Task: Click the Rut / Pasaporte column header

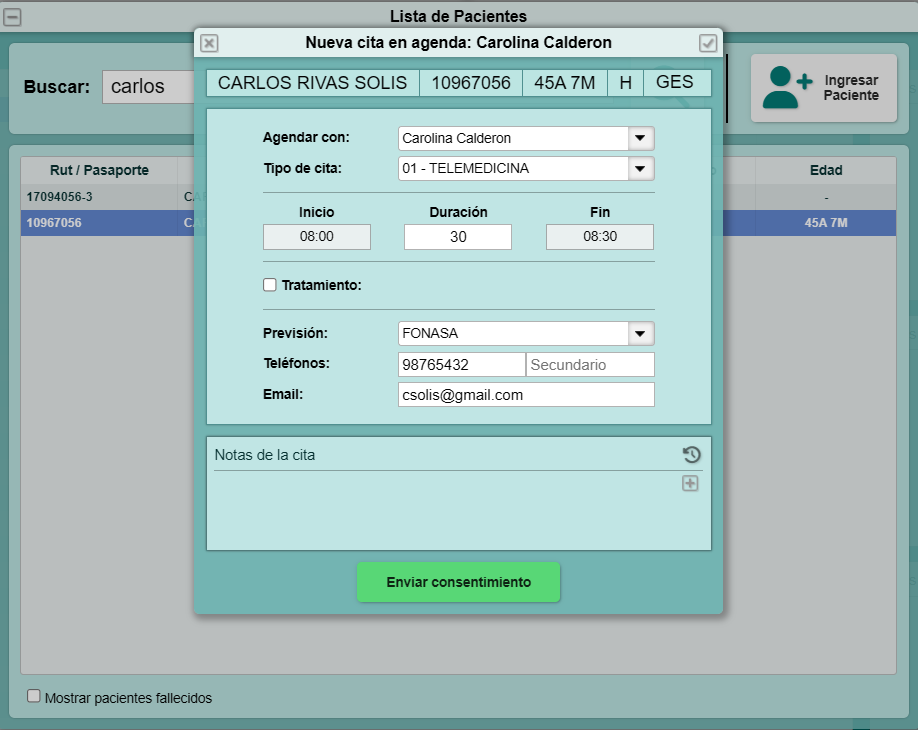Action: [x=99, y=170]
